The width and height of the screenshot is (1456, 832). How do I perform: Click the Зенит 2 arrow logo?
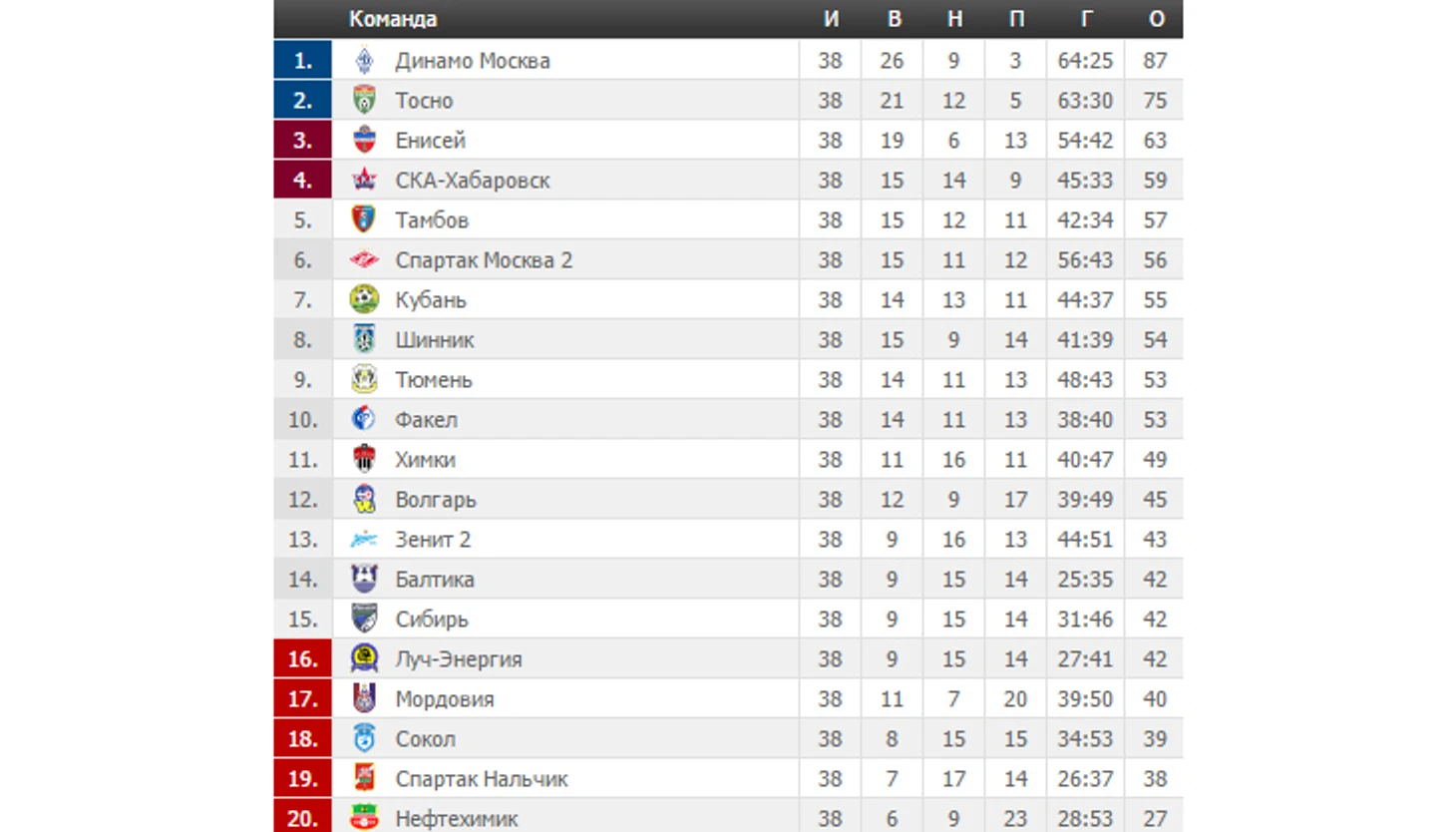[364, 539]
